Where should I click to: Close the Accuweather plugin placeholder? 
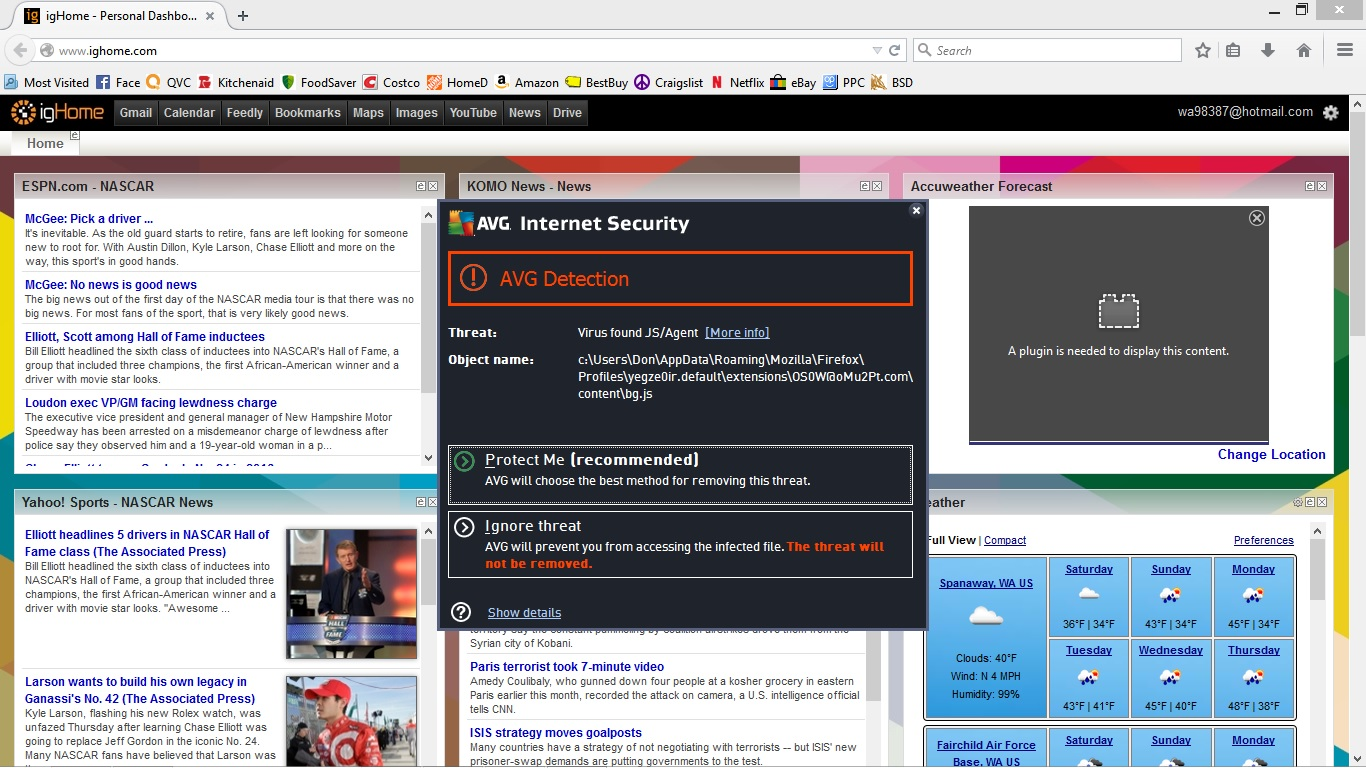(1257, 218)
